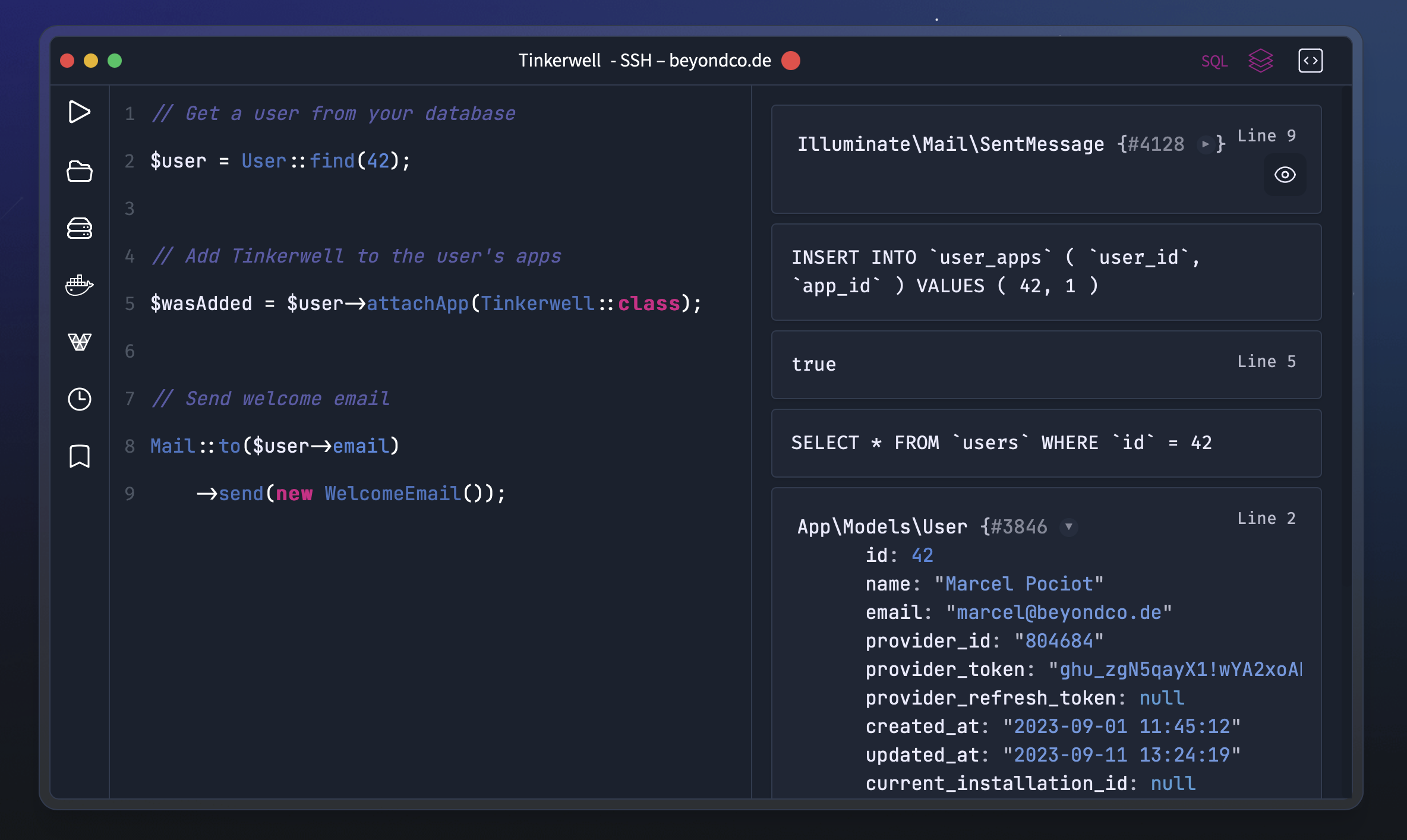The image size is (1407, 840).
Task: Click the layers stack icon
Action: (1260, 61)
